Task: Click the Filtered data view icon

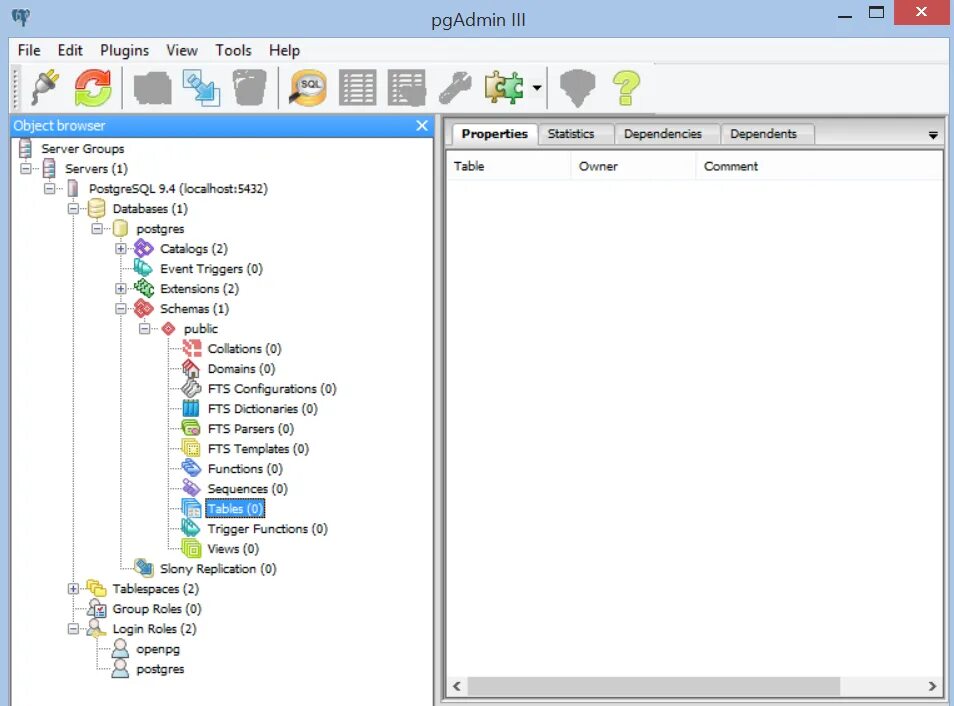Action: point(407,88)
